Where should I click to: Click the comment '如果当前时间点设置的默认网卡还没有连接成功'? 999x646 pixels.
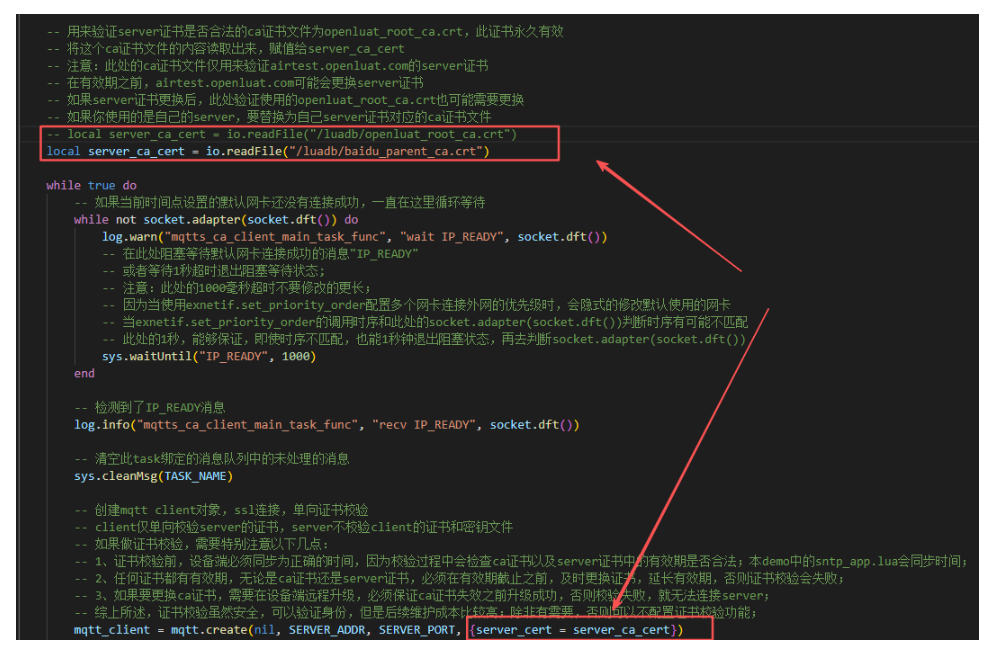(279, 203)
